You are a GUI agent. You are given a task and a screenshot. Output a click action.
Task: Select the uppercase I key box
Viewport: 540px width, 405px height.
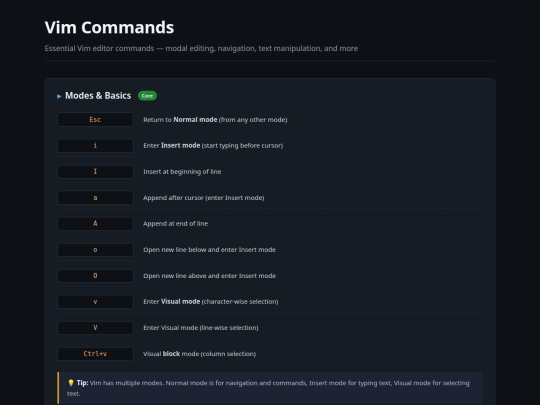point(95,172)
